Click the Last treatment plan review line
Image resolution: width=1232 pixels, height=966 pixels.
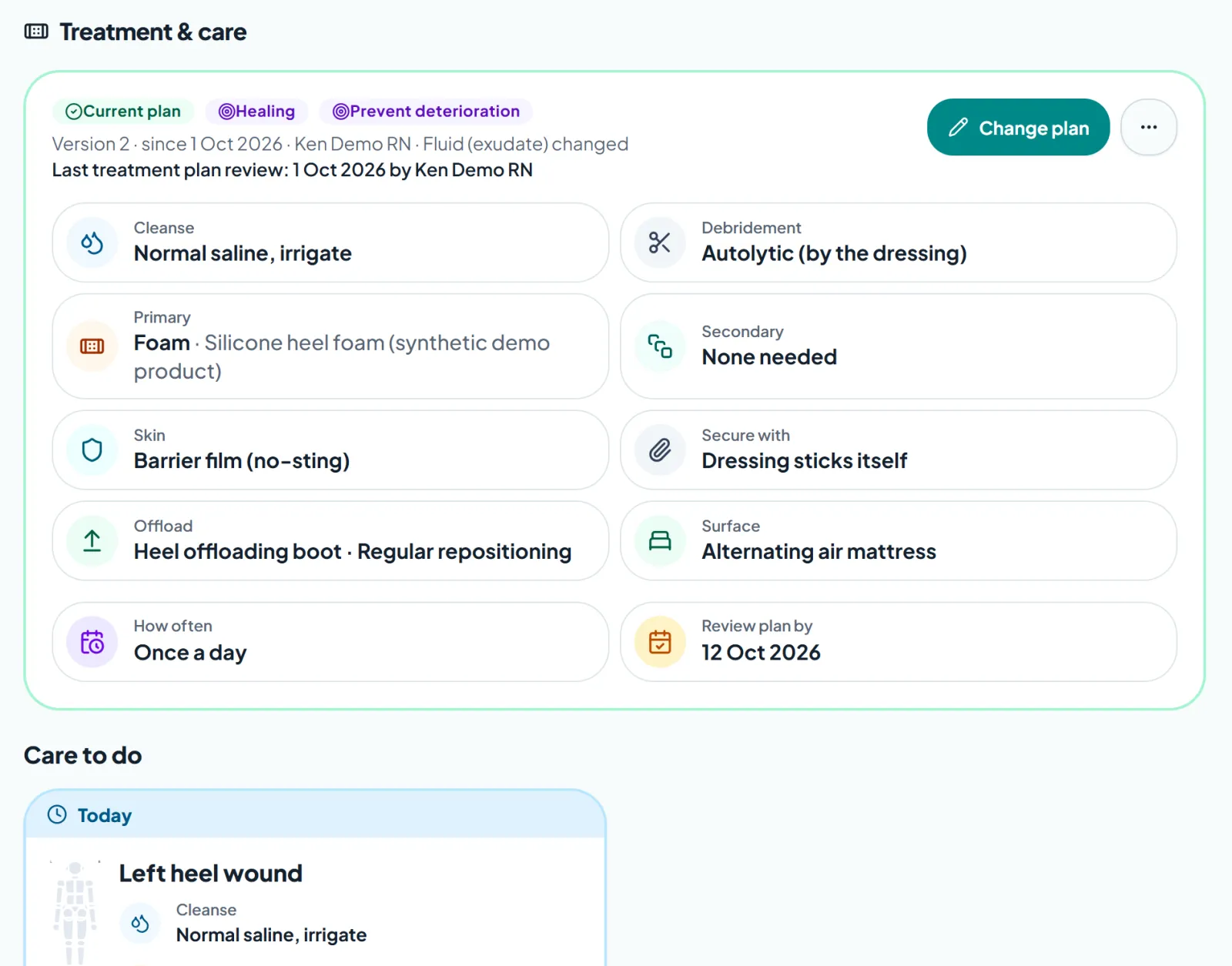tap(293, 170)
